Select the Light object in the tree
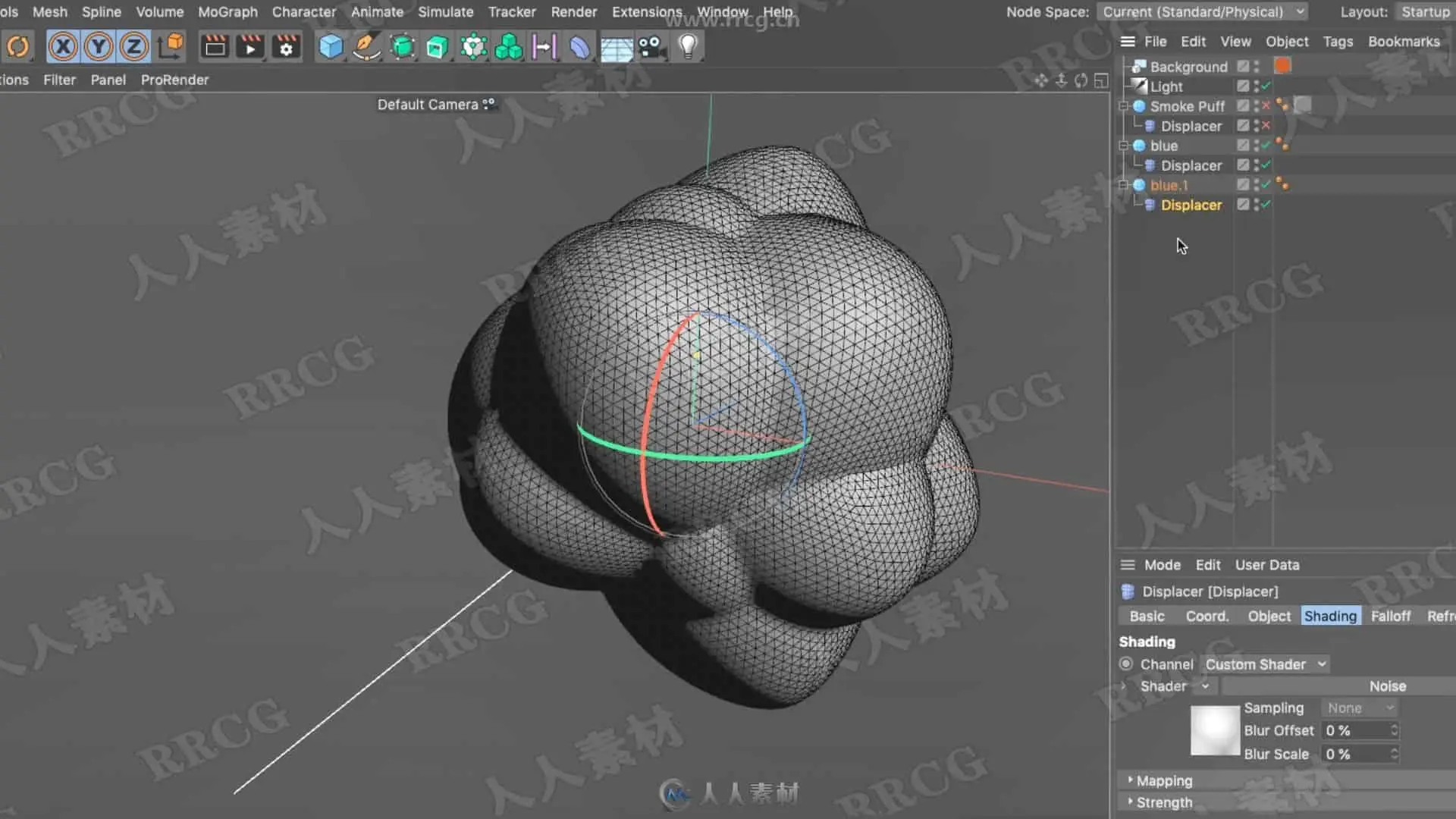Screen dimensions: 1456x819 1166,86
